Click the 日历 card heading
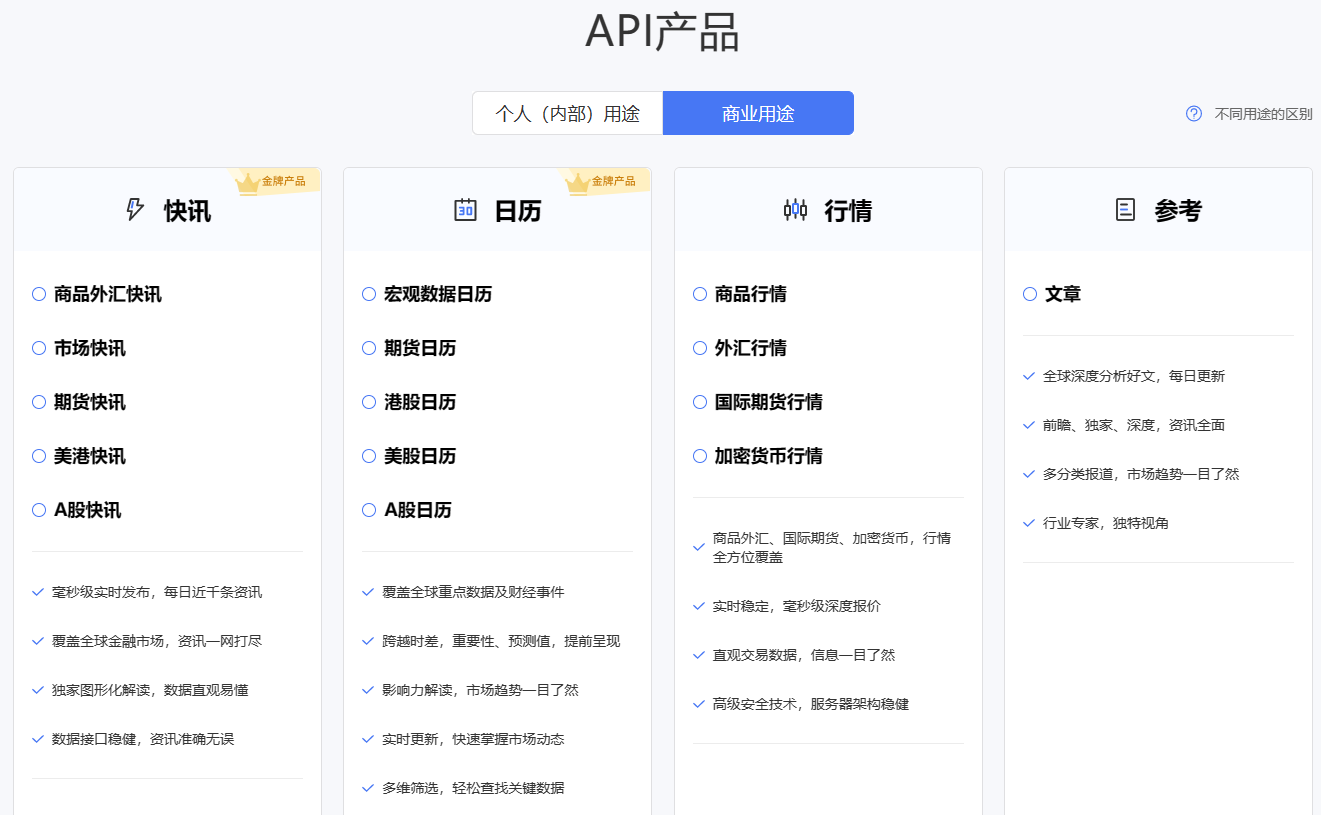 (x=518, y=211)
